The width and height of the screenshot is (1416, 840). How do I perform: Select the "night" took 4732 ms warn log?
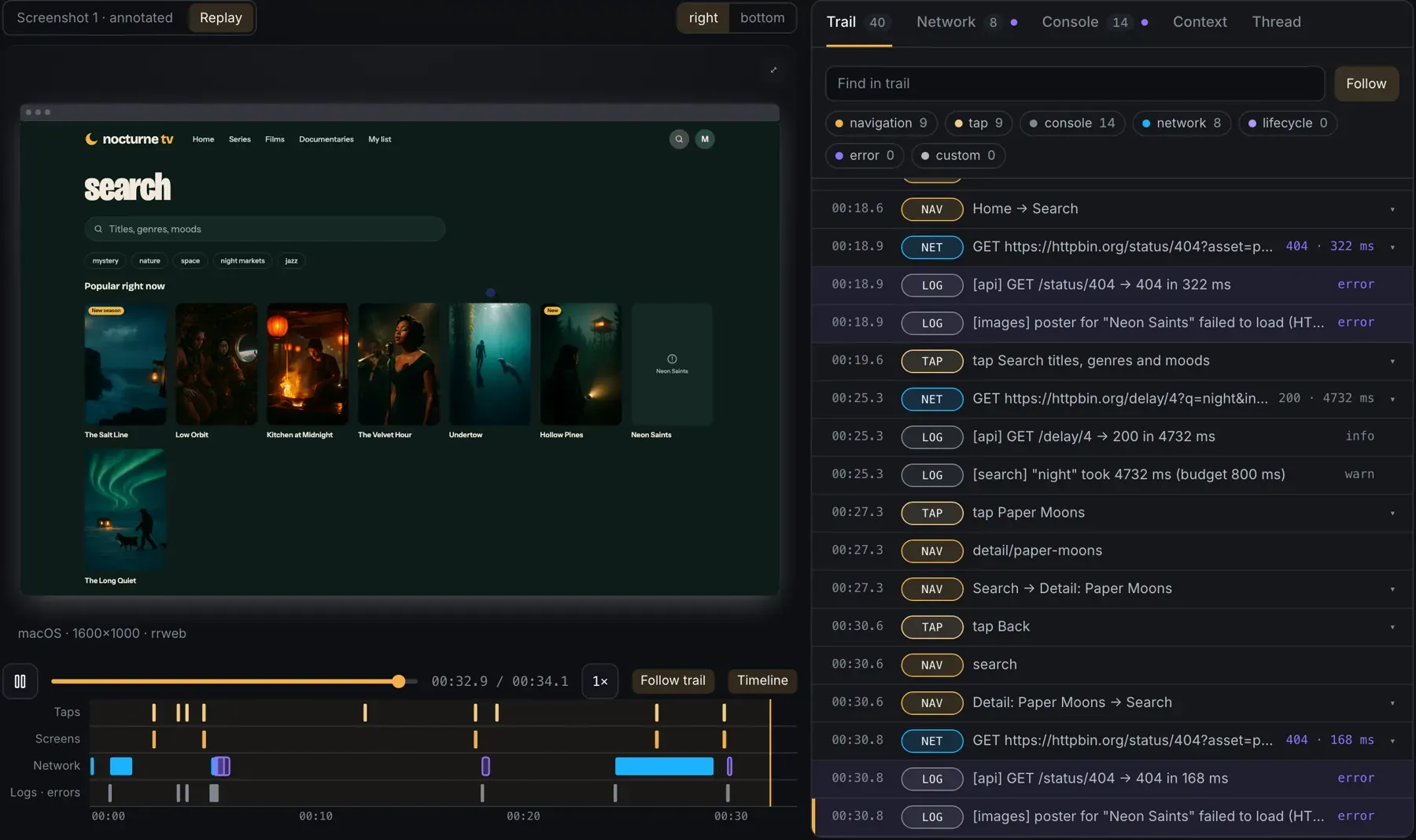pyautogui.click(x=1112, y=475)
